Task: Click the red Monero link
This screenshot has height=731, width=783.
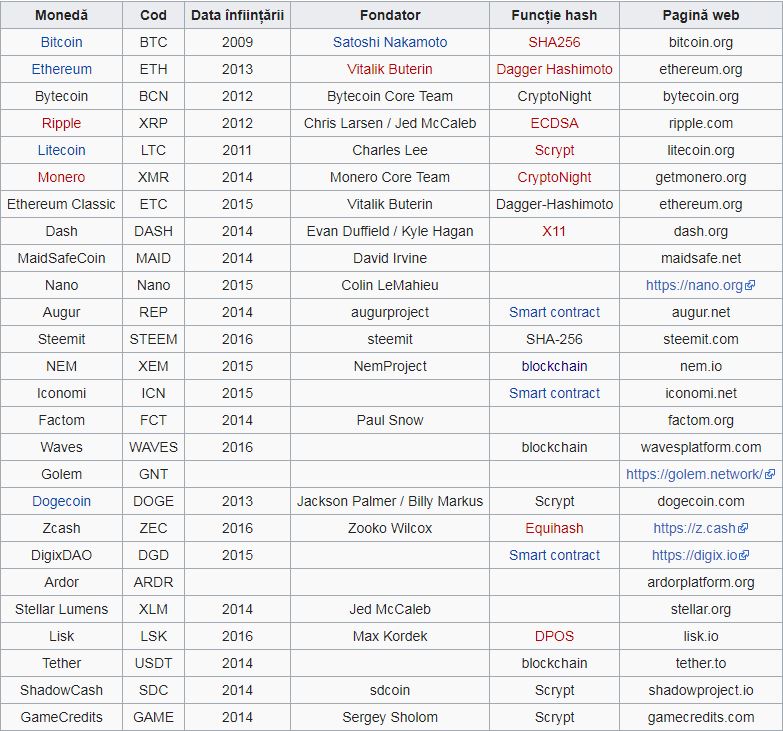Action: (x=61, y=178)
